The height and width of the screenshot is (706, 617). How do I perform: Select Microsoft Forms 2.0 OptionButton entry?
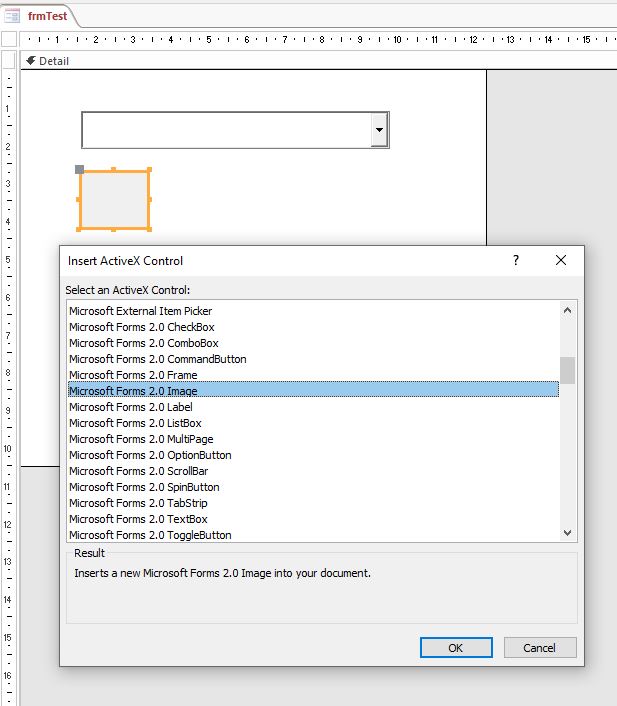tap(313, 455)
